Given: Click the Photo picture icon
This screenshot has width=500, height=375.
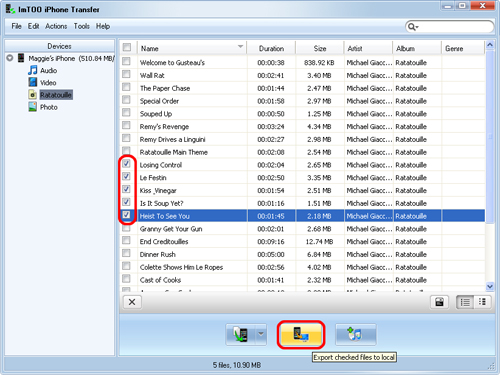Looking at the screenshot, I should 33,107.
